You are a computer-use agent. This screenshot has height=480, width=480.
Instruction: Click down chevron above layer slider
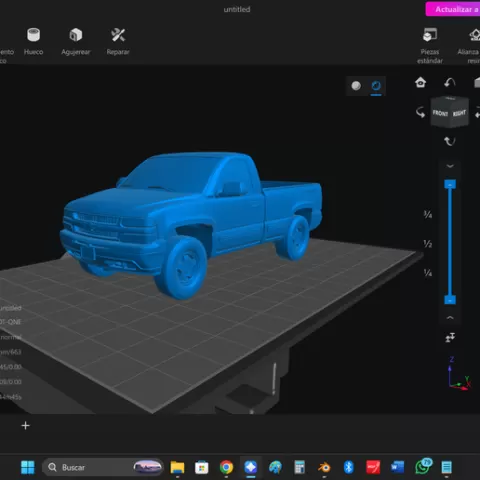(x=450, y=166)
